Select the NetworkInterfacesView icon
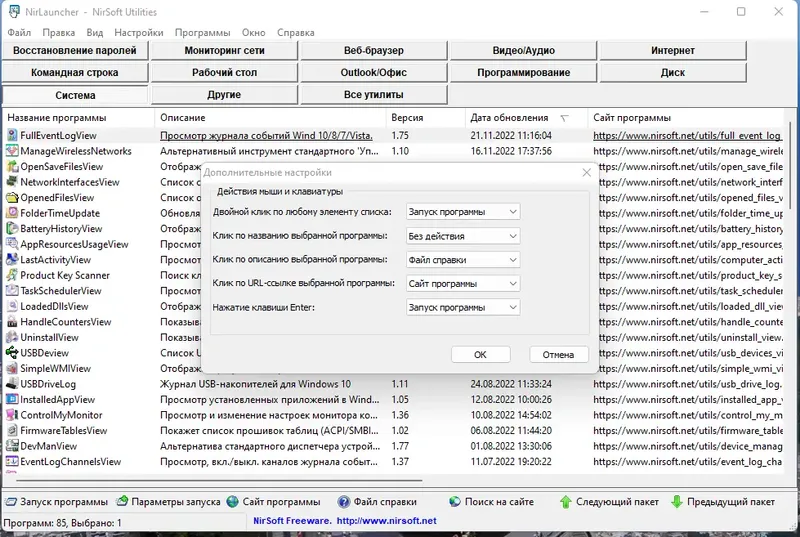This screenshot has width=800, height=537. [12, 182]
